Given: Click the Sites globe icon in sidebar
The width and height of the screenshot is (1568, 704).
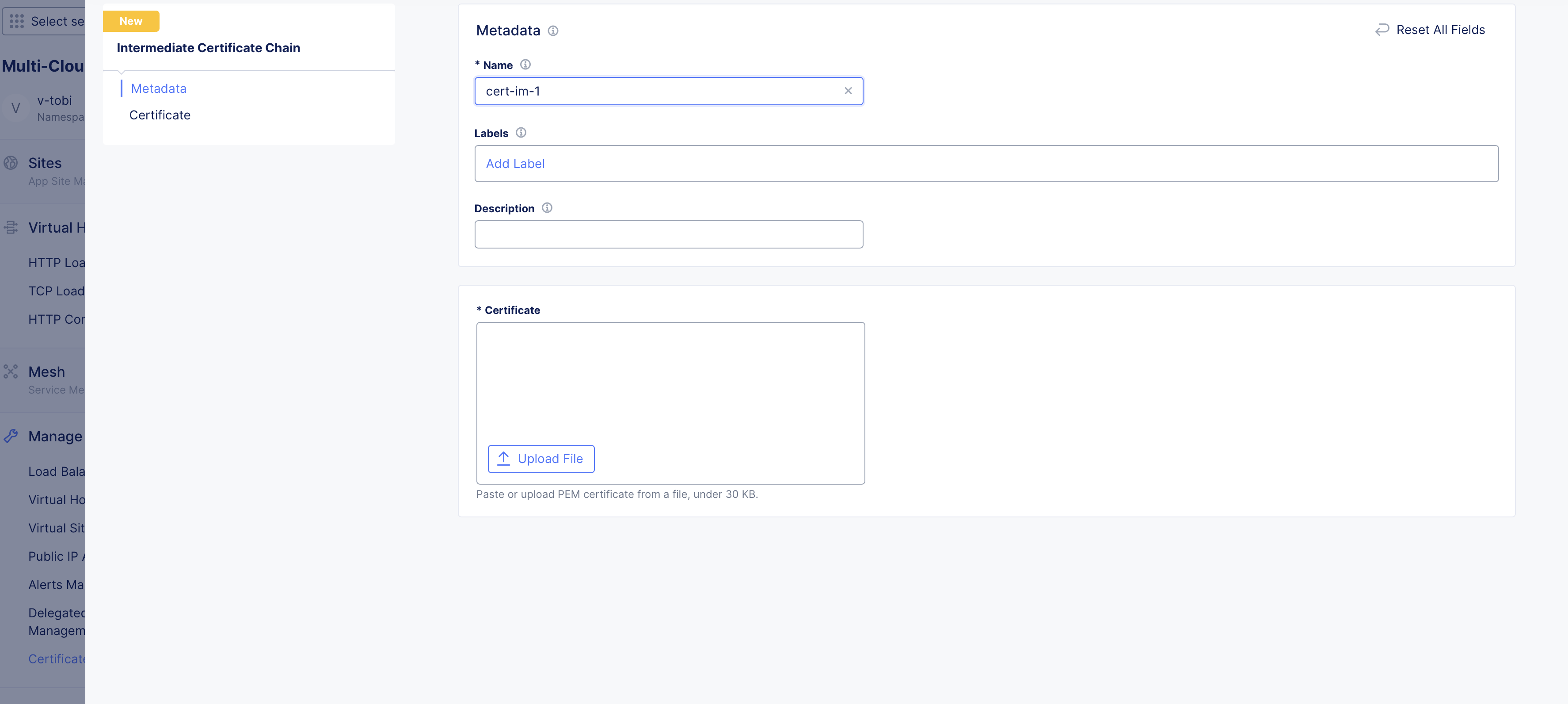Looking at the screenshot, I should tap(11, 163).
